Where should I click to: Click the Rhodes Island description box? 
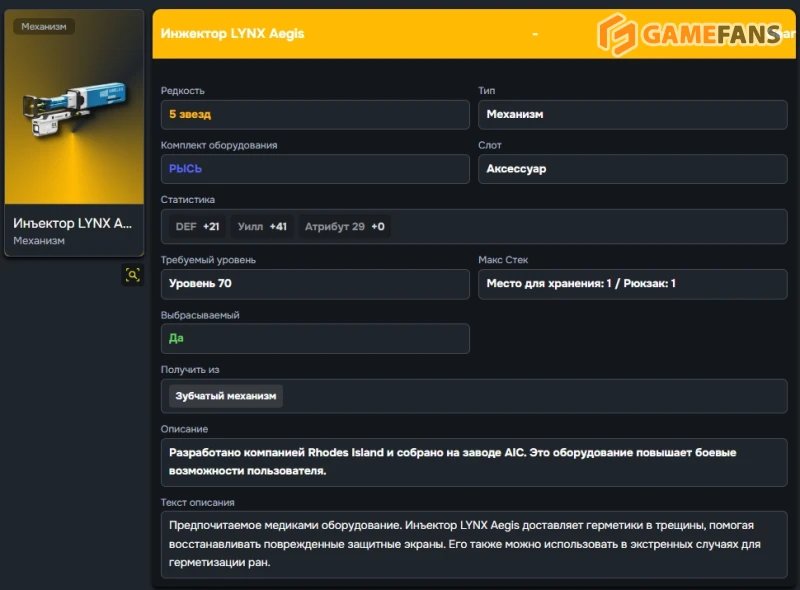click(x=473, y=462)
